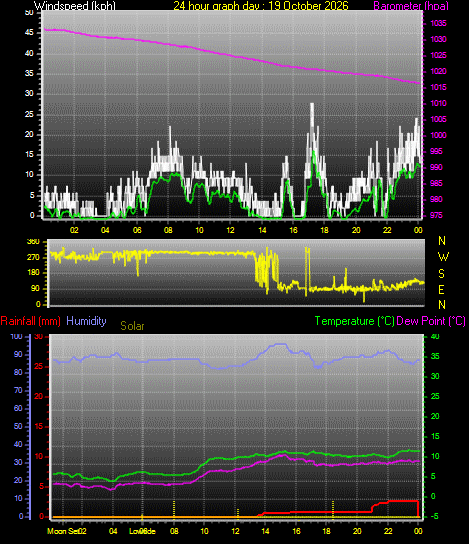Select hour label 18 under the temperature graph
Screen dimensions: 469x544
click(x=326, y=531)
